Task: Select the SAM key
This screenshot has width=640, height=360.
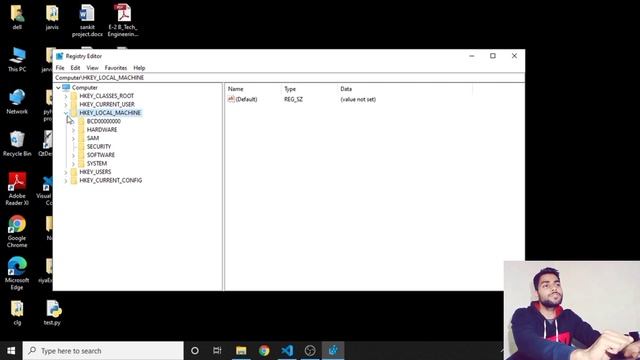Action: coord(93,138)
